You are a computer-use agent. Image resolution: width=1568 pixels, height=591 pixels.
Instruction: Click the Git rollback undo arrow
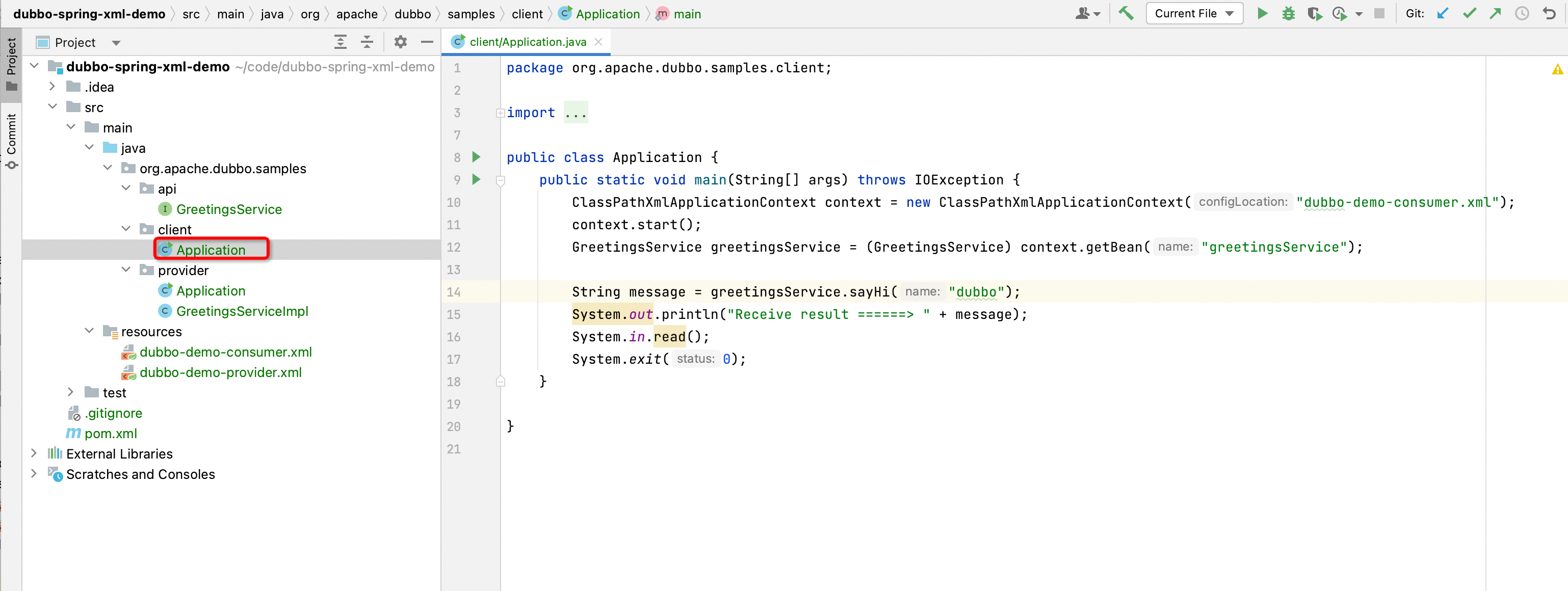(1549, 13)
